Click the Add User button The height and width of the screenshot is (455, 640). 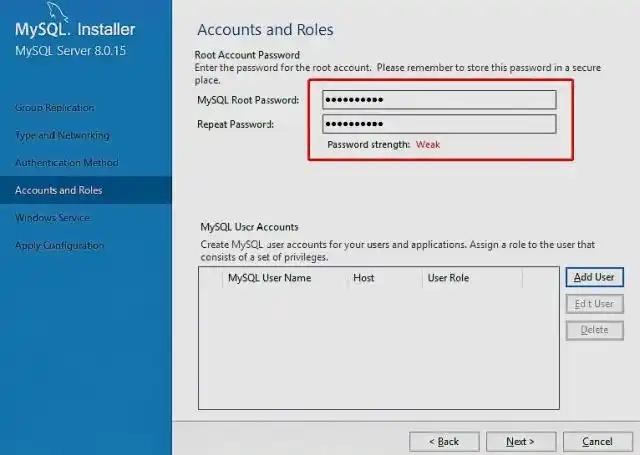[594, 277]
